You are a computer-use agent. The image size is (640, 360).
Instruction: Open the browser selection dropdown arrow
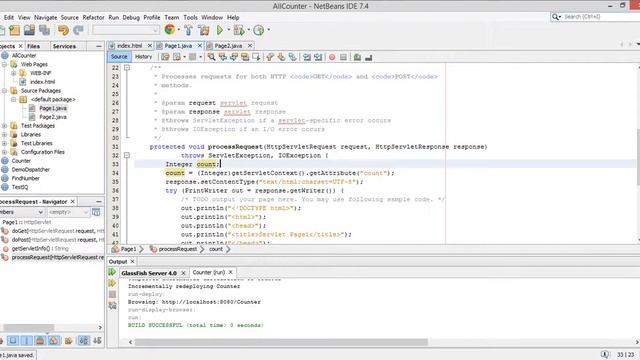pyautogui.click(x=178, y=30)
